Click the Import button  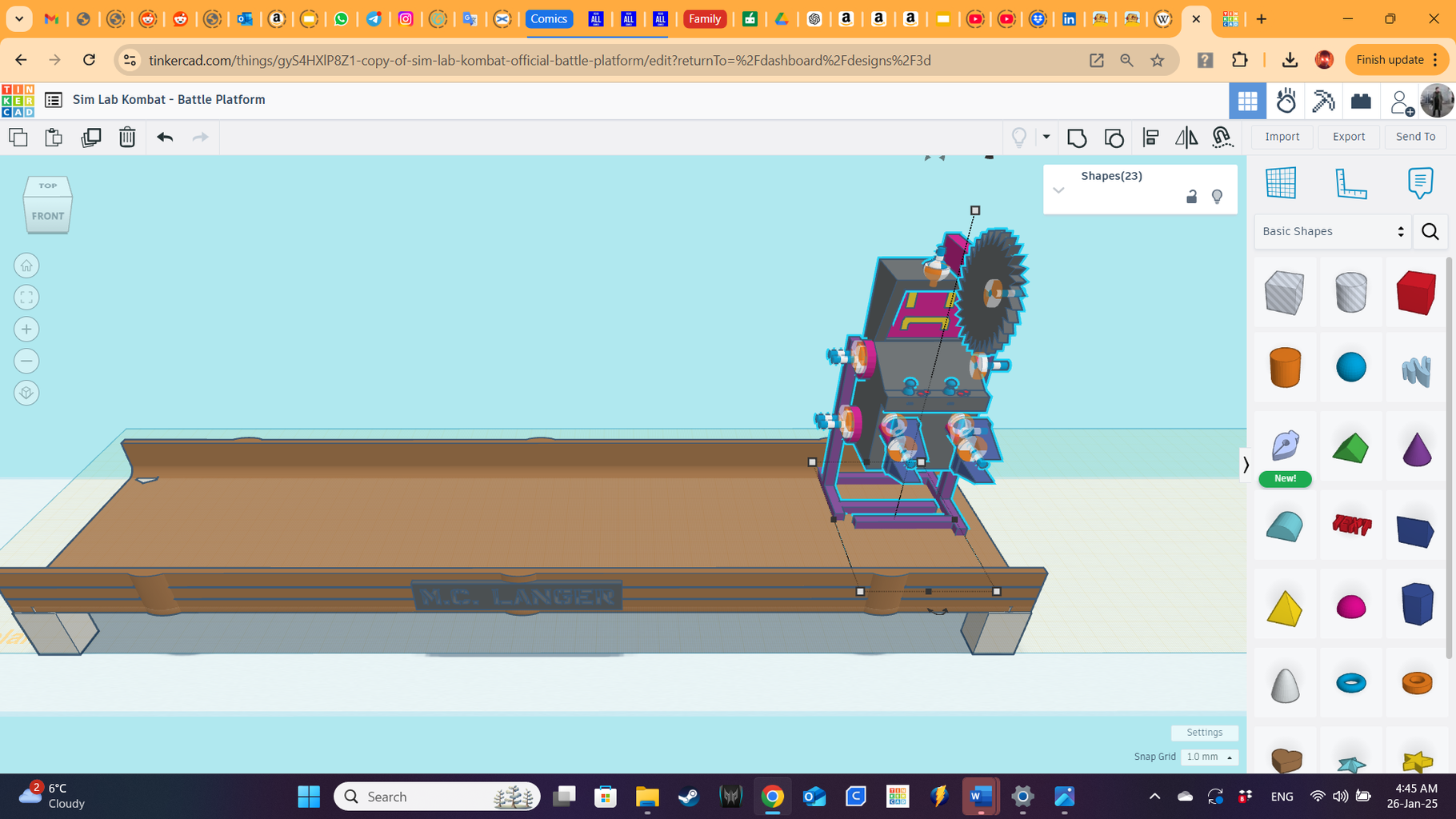pyautogui.click(x=1282, y=137)
